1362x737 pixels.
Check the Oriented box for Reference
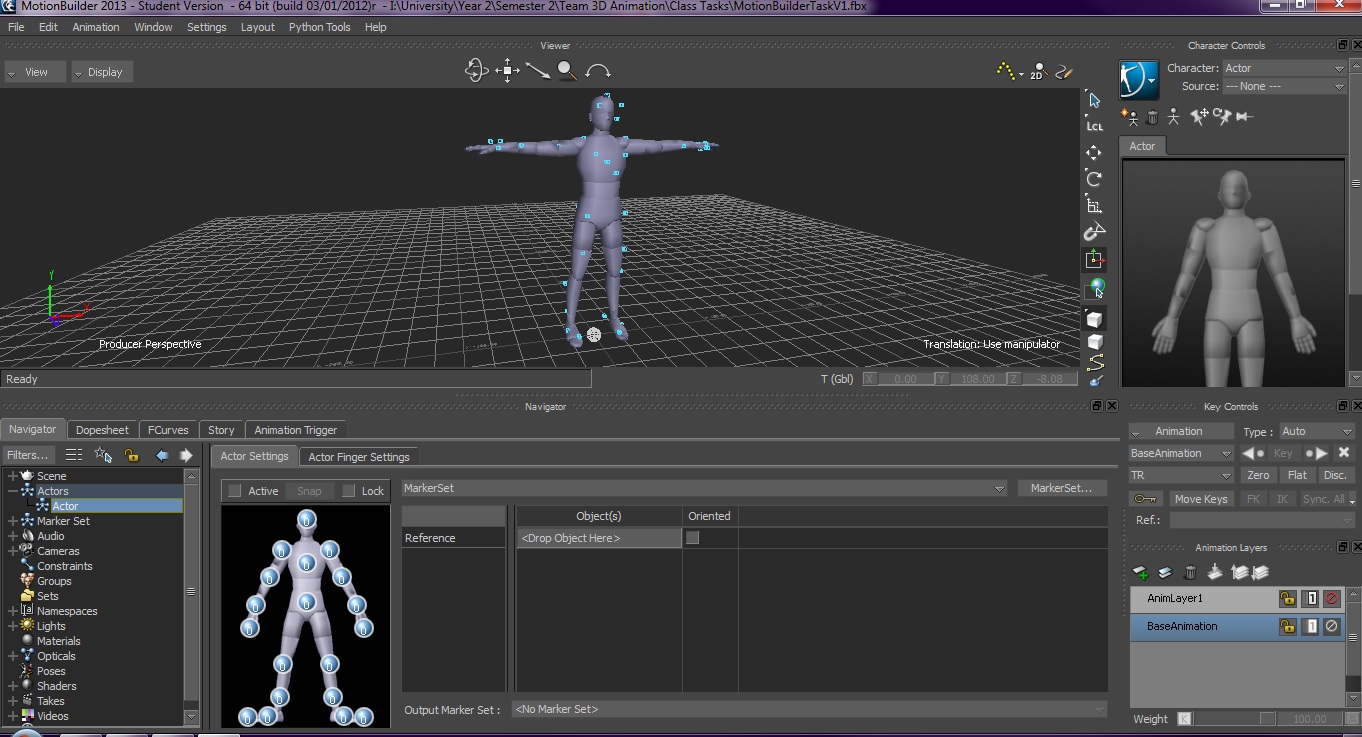coord(692,538)
